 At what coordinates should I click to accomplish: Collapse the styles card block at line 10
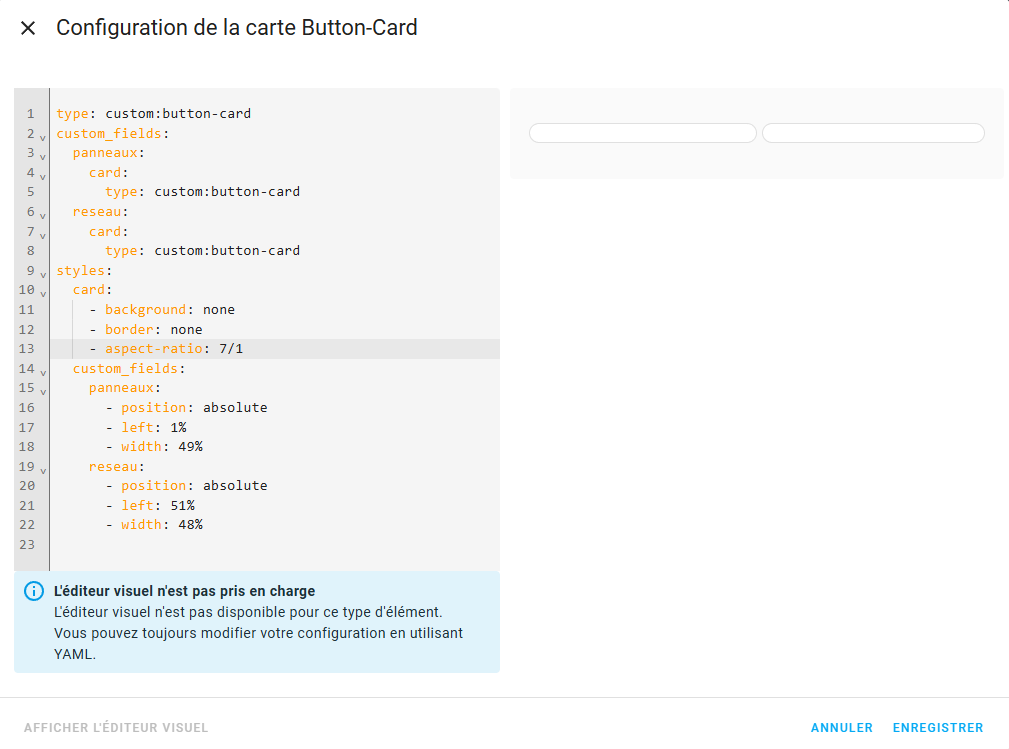point(42,293)
